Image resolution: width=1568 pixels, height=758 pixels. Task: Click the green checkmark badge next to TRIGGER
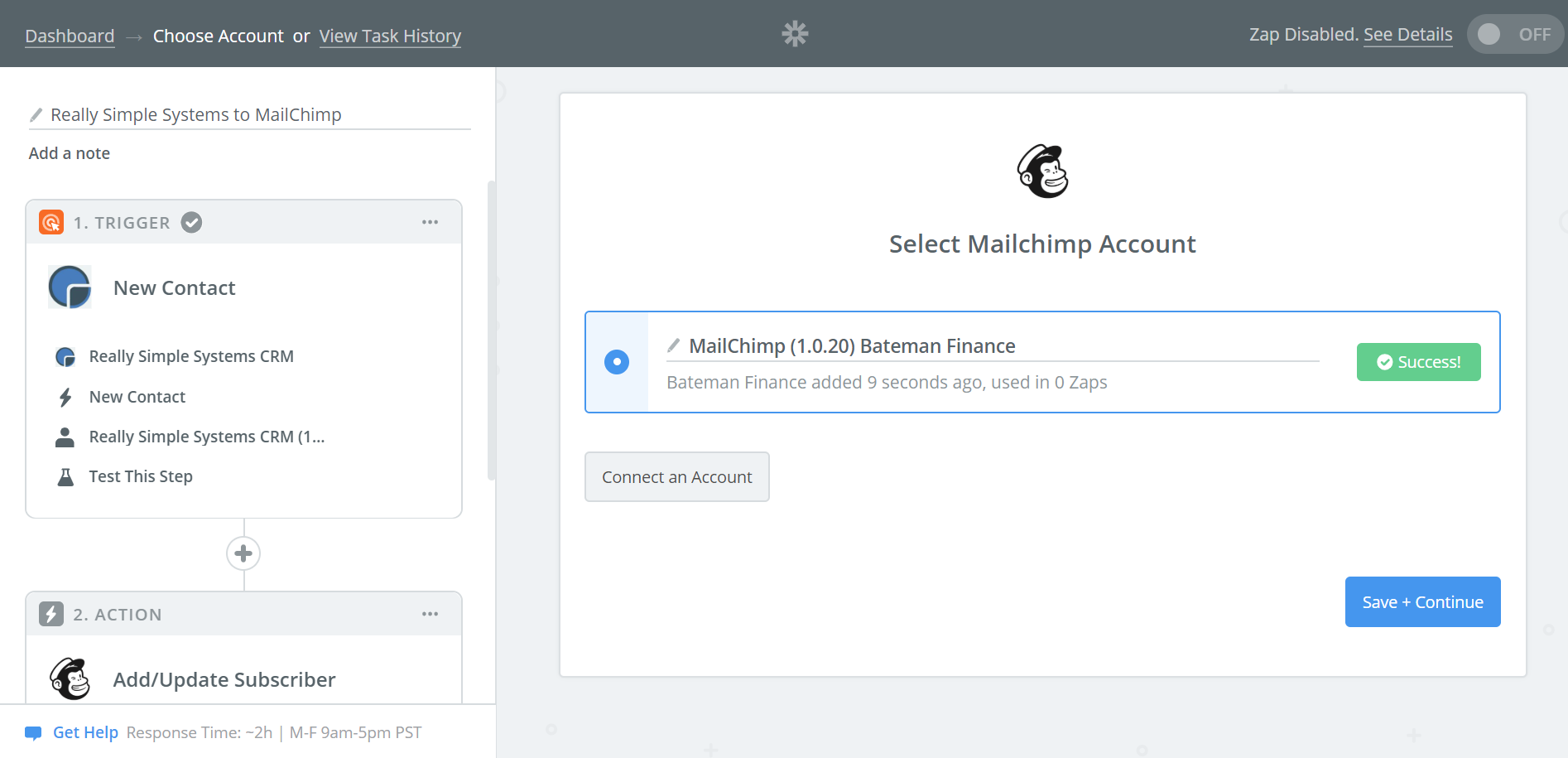pos(191,222)
